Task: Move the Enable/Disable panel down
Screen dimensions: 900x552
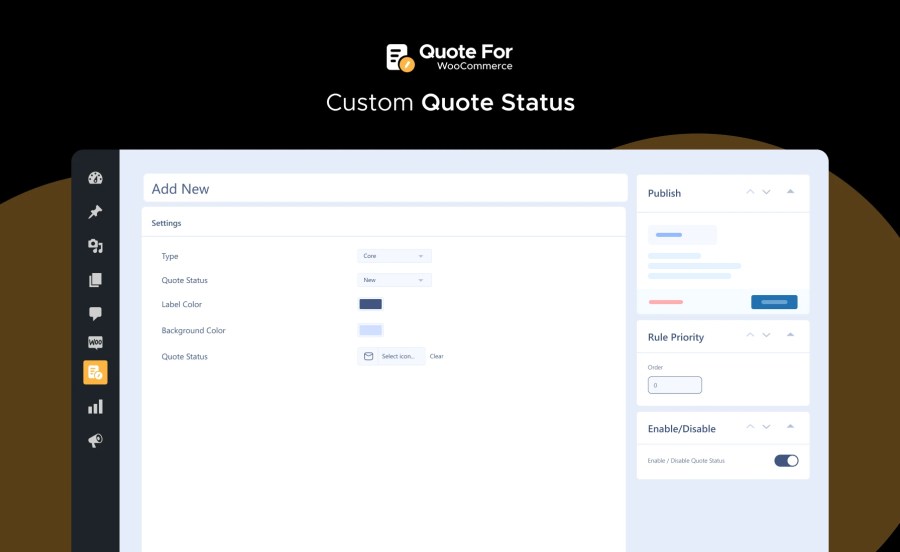Action: 766,428
